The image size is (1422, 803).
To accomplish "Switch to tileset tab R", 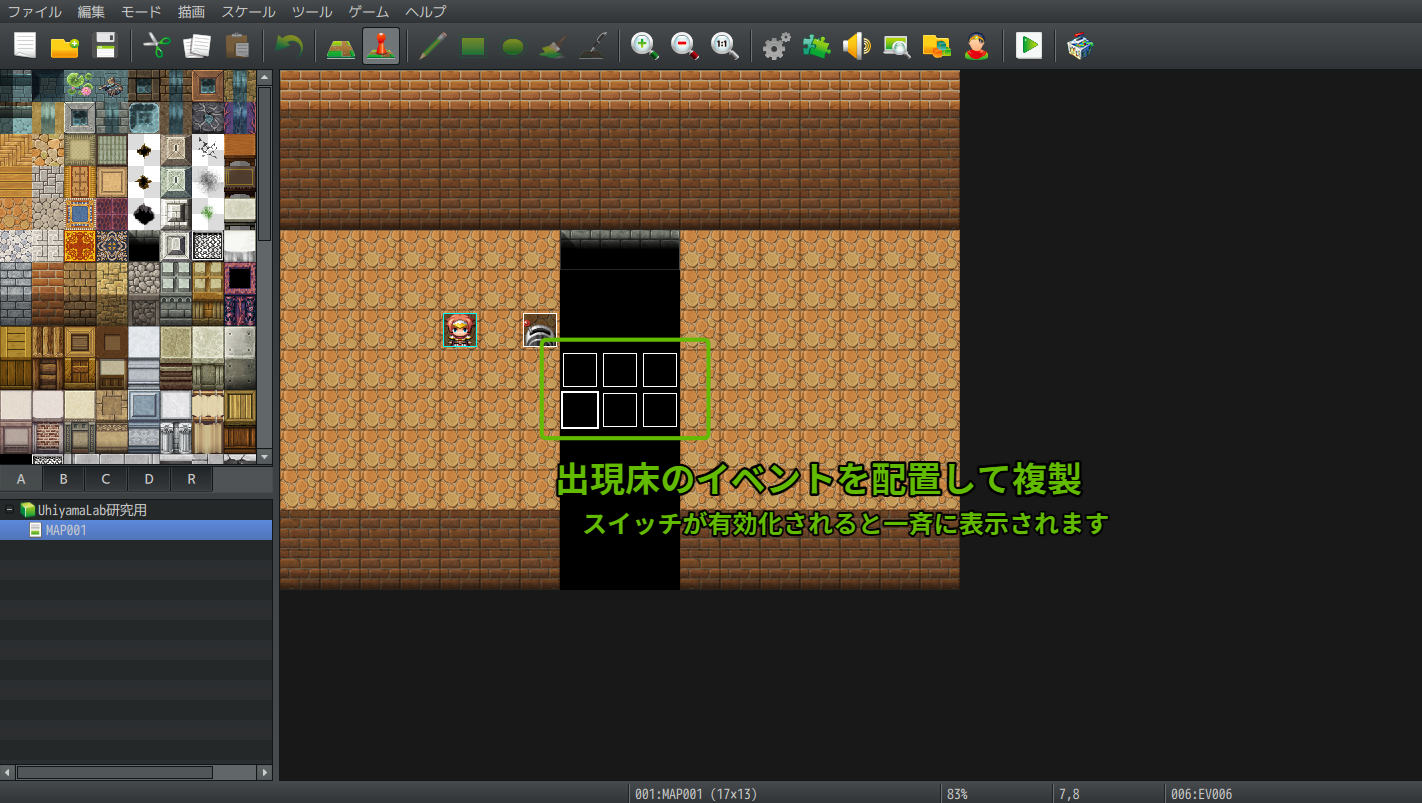I will coord(191,479).
